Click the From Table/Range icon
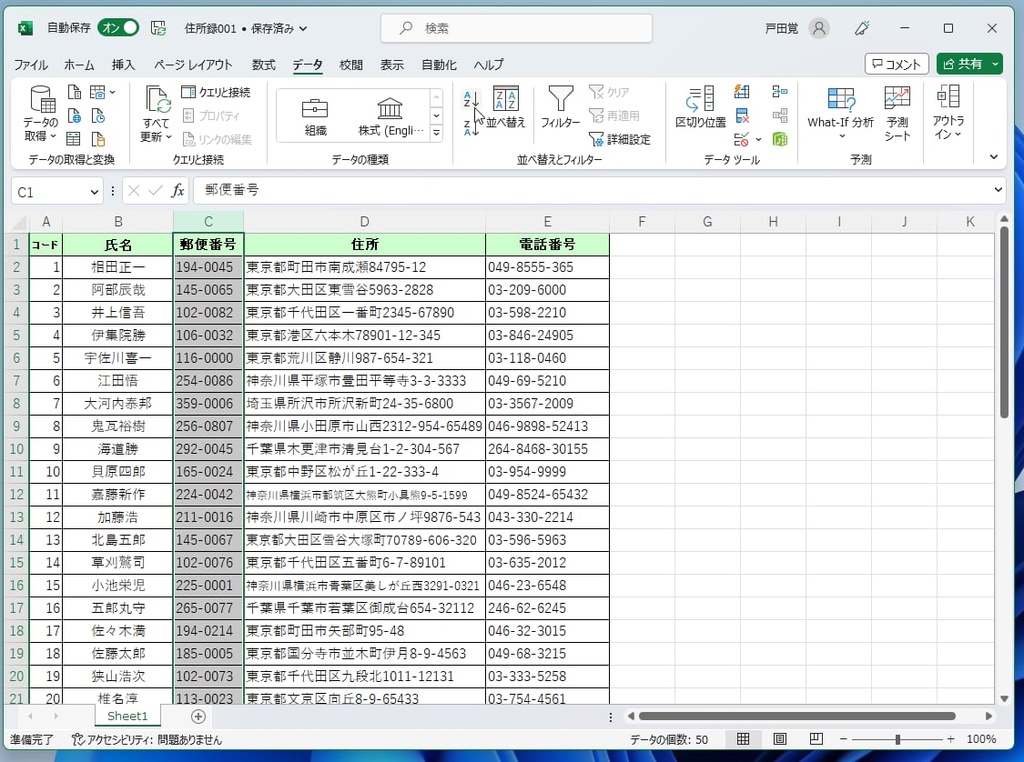Screen dimensions: 1024x762 74,138
